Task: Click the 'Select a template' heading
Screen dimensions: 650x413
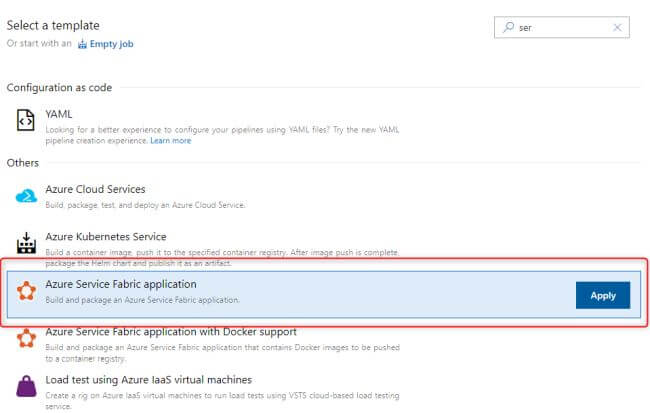Action: point(53,25)
